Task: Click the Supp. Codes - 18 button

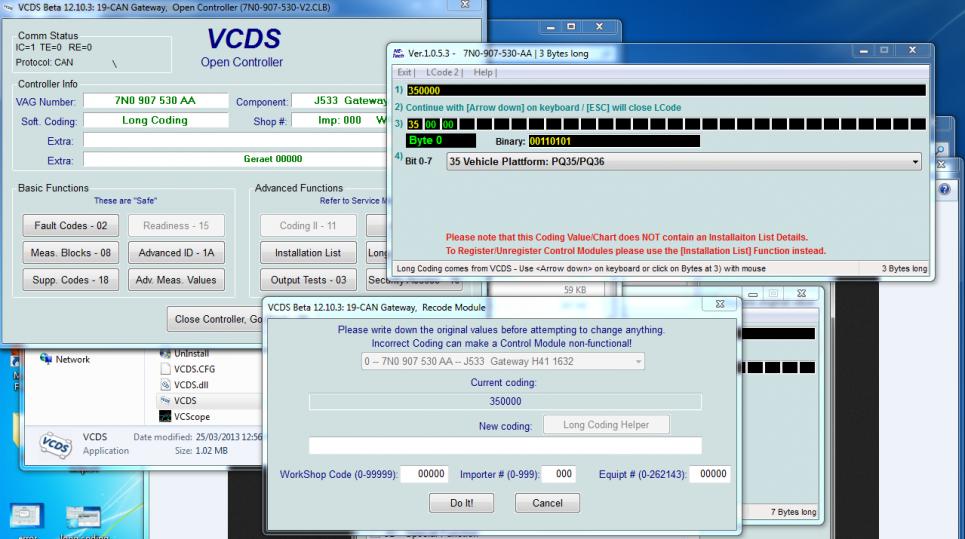Action: click(x=70, y=280)
